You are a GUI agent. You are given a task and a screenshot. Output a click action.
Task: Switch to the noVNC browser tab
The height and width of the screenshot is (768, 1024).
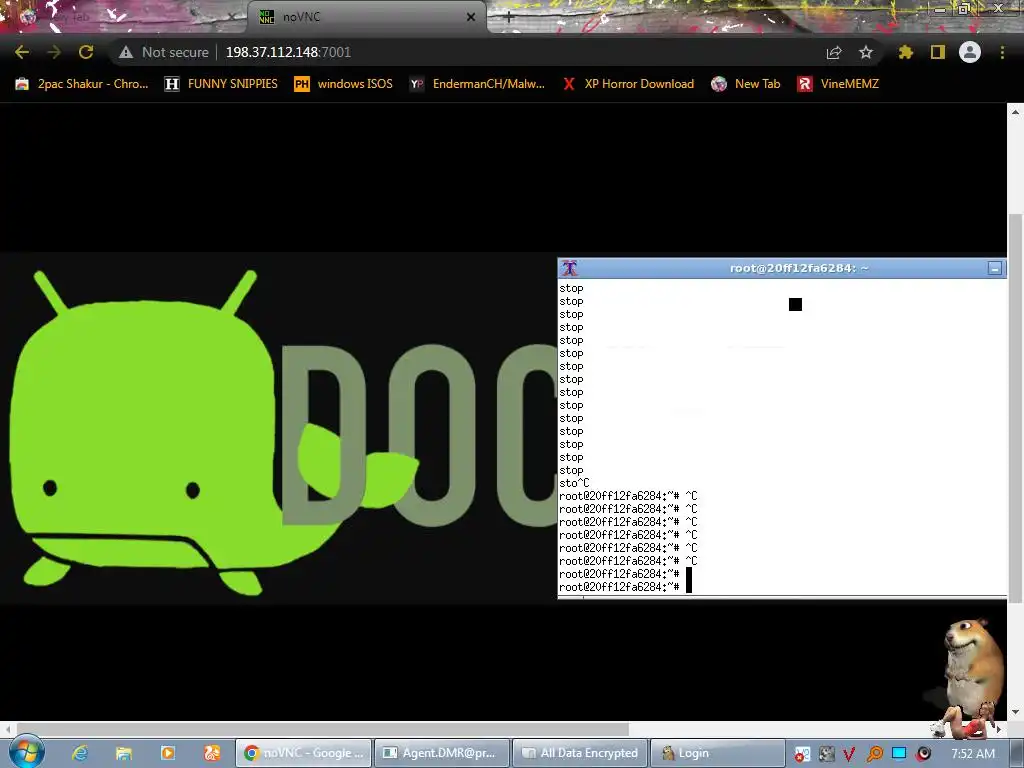366,17
